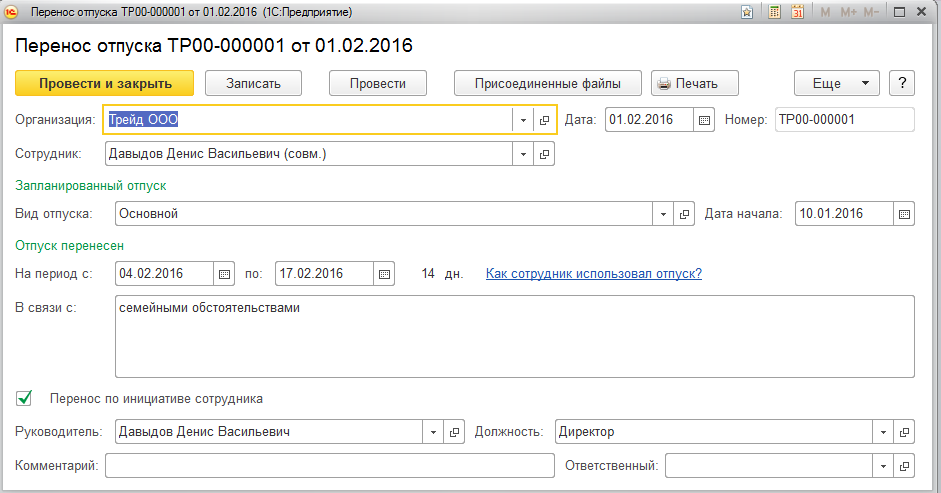Open the Ответственный record with open-form icon
The image size is (941, 493).
[904, 466]
